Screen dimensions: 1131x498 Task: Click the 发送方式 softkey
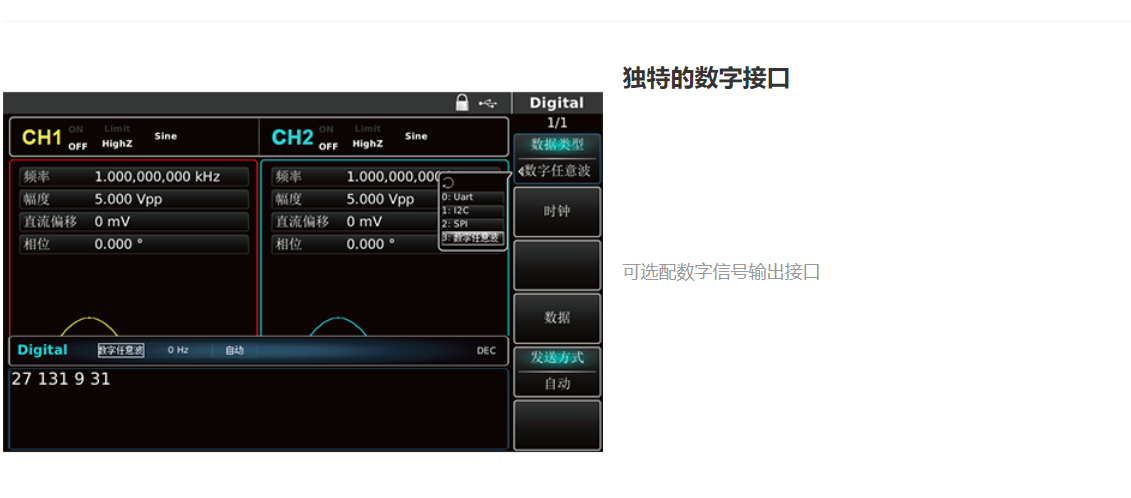pyautogui.click(x=557, y=371)
